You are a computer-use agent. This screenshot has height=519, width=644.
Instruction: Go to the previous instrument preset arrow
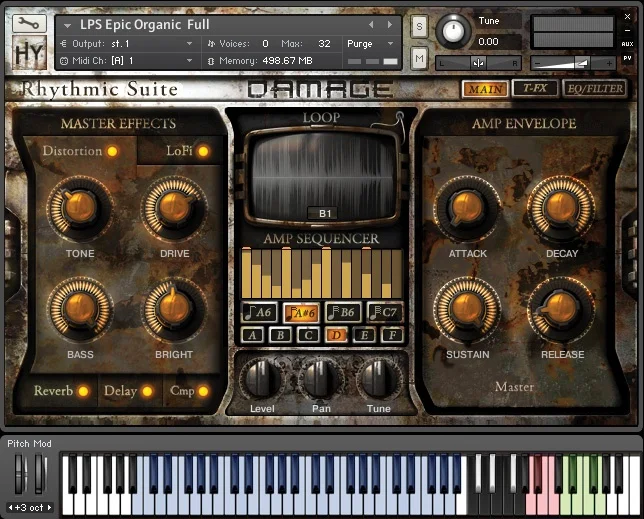[371, 25]
